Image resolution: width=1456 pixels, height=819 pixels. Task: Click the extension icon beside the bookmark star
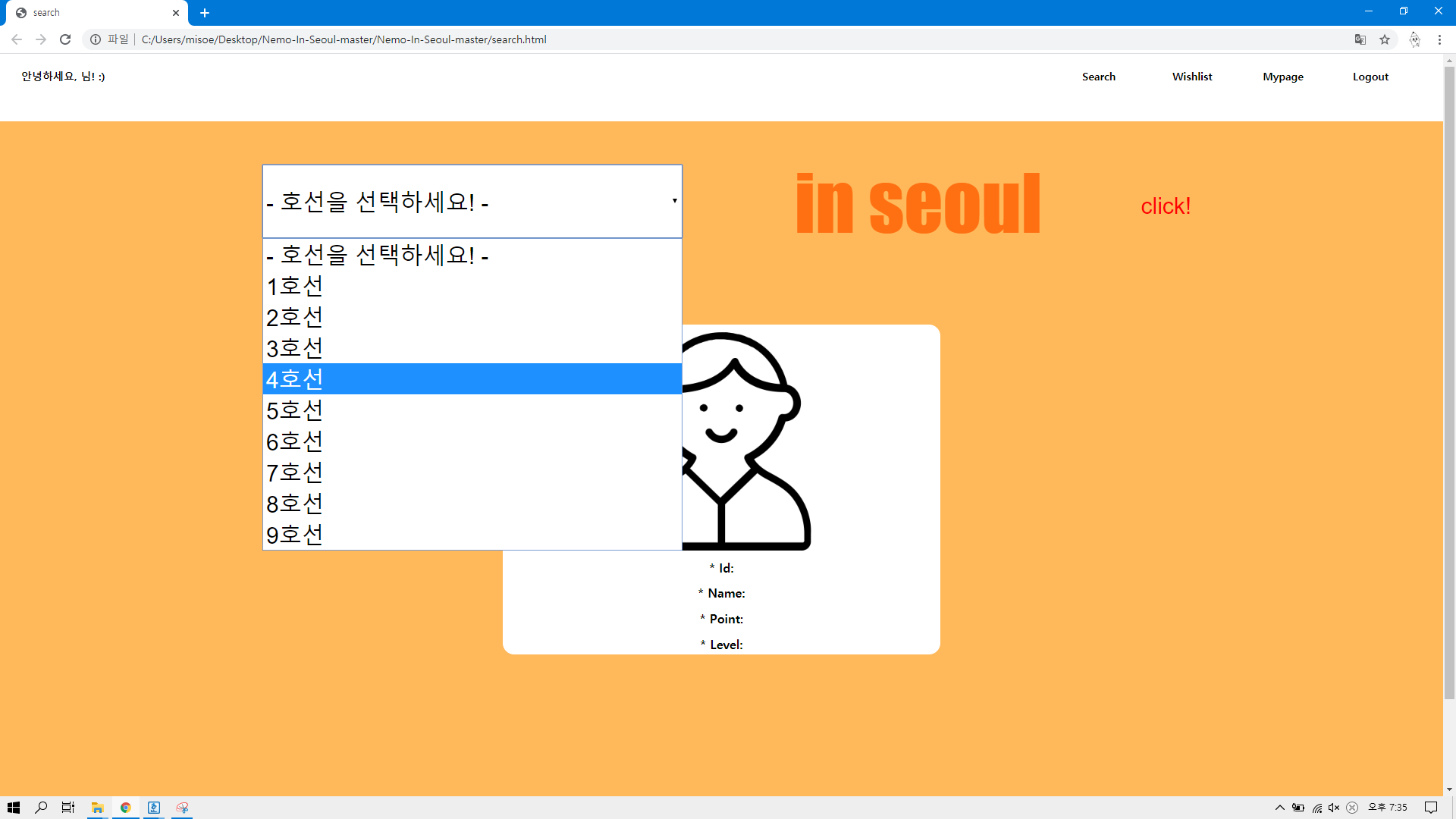click(x=1414, y=39)
